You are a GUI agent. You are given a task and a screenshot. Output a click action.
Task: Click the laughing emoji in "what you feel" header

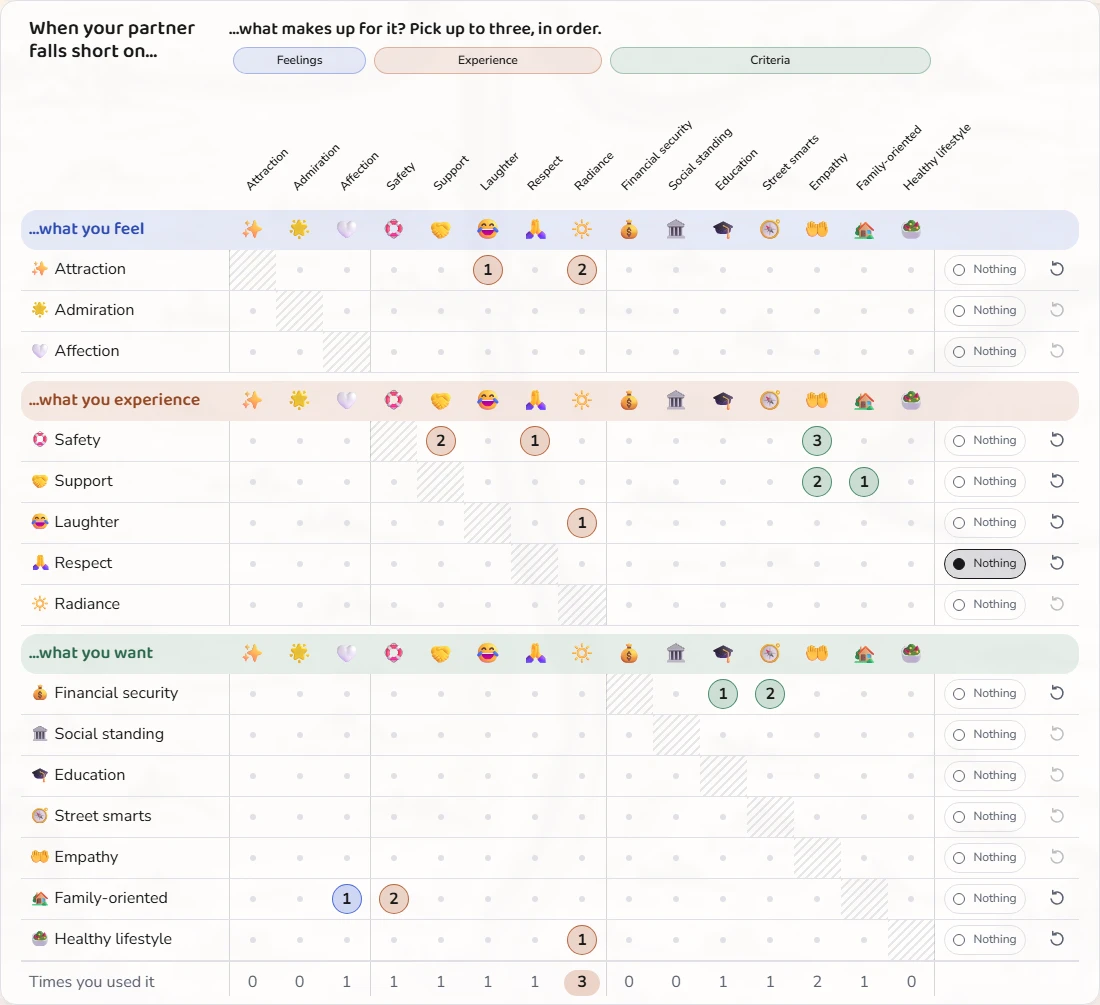(x=488, y=229)
